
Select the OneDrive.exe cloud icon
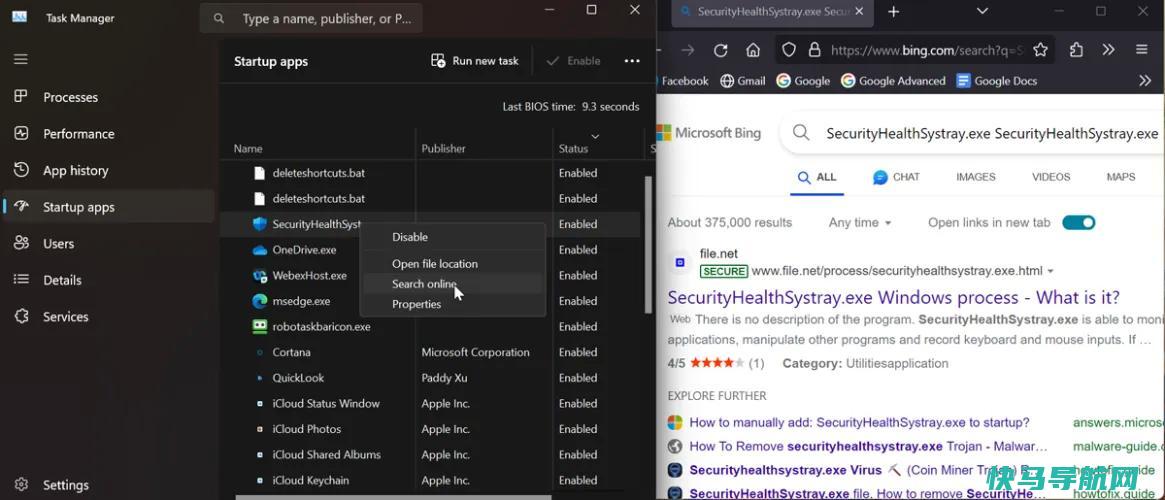(259, 250)
